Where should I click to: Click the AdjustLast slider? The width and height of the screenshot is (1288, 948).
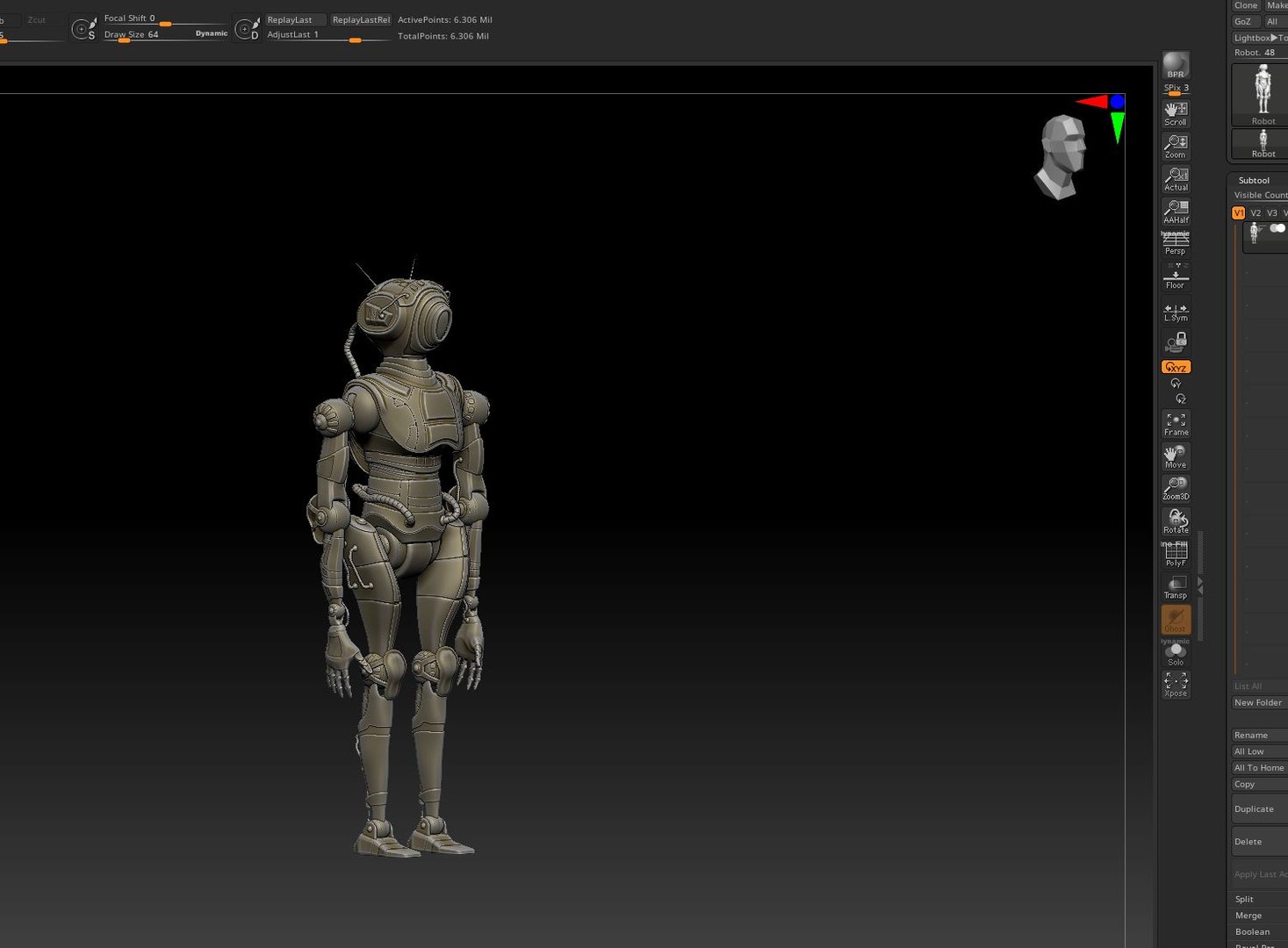327,35
